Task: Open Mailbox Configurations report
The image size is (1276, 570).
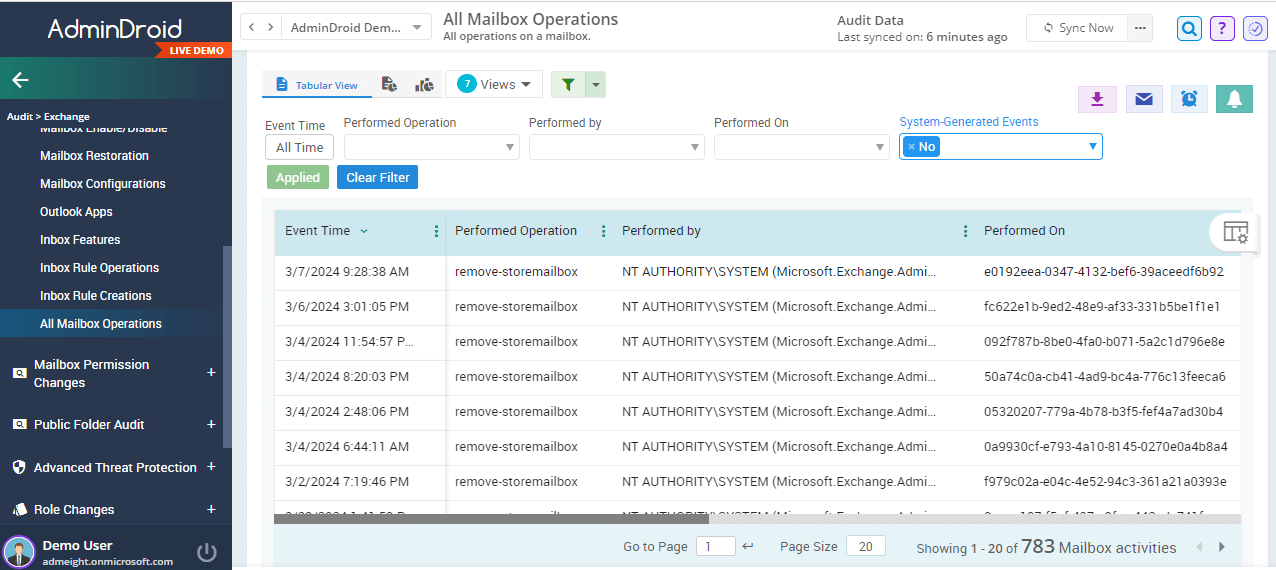Action: (x=103, y=184)
